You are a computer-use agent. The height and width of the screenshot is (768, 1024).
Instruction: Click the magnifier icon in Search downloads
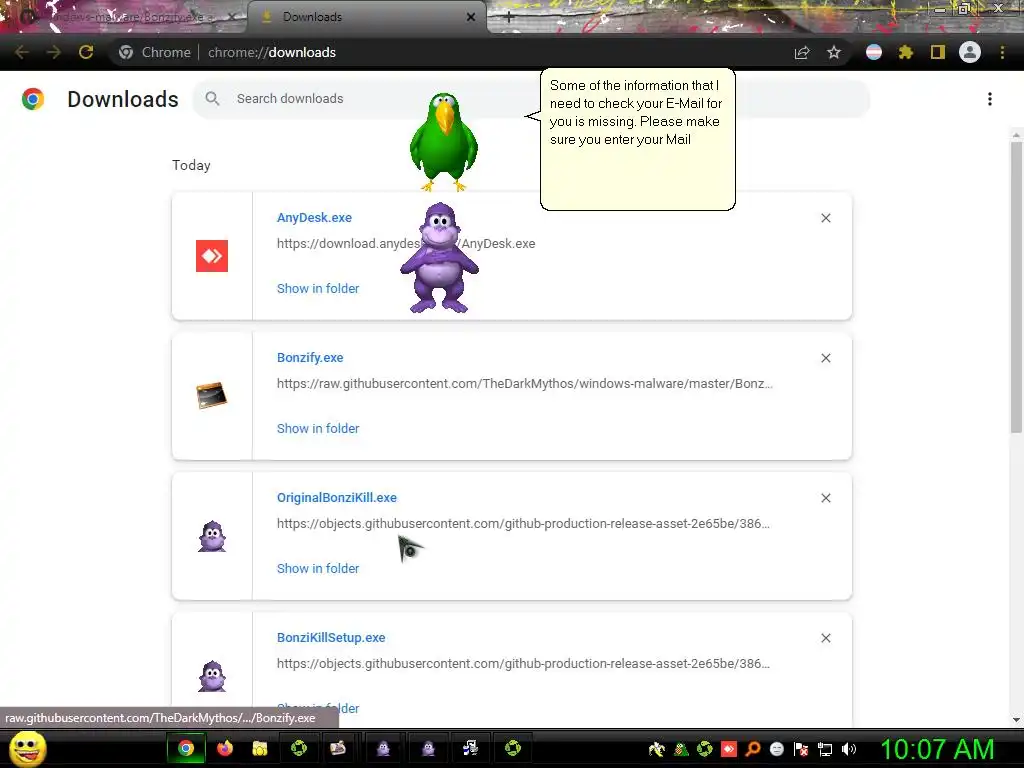[x=212, y=99]
